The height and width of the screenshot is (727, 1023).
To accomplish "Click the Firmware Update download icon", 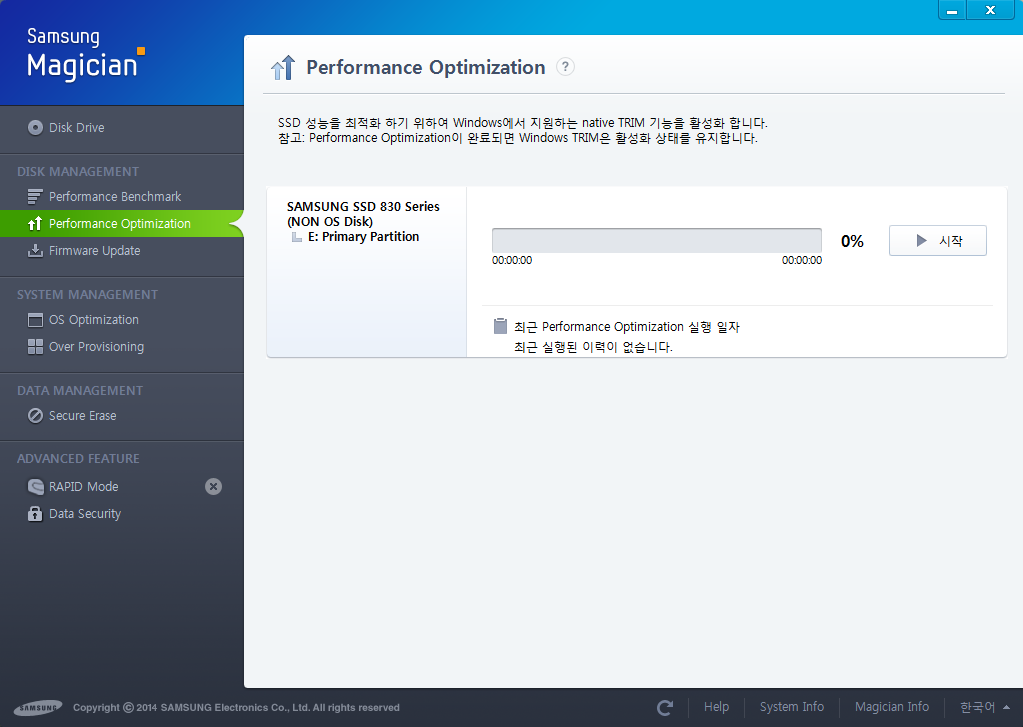I will coord(36,251).
